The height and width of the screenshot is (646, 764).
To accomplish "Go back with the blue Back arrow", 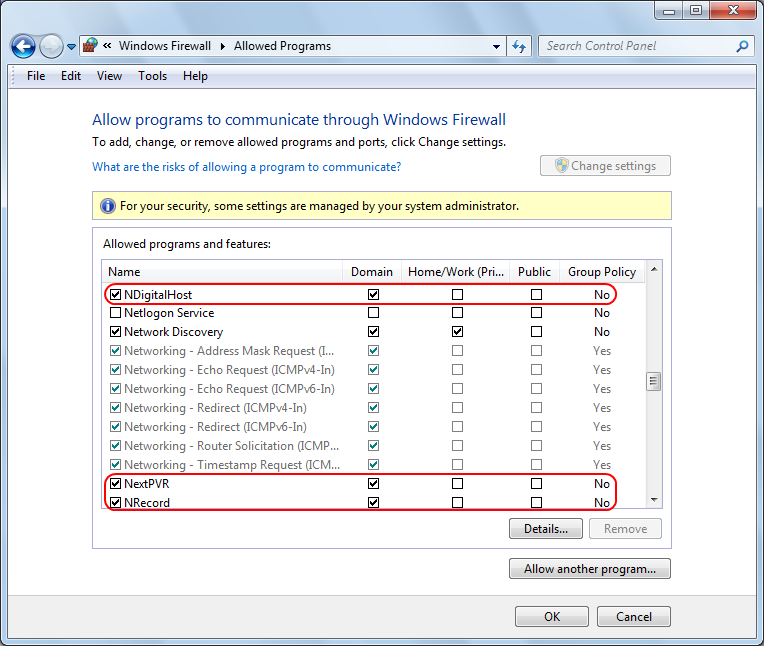I will point(23,47).
